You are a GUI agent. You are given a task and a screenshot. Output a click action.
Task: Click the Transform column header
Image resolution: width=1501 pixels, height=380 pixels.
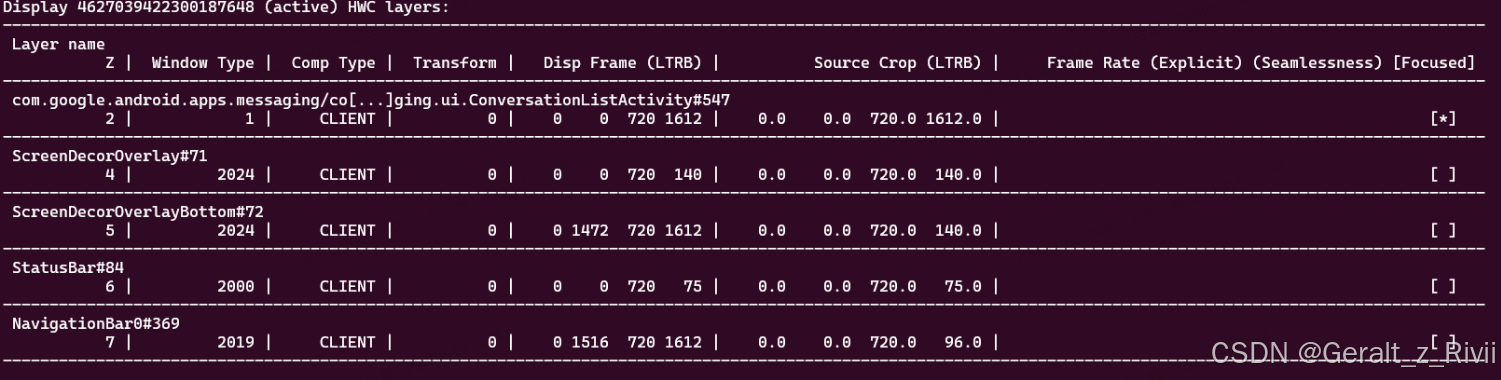click(454, 63)
